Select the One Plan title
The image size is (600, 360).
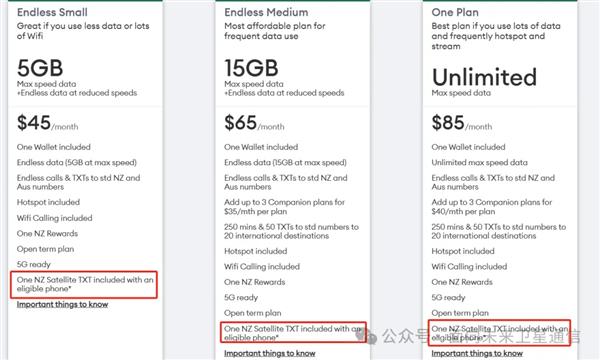point(455,12)
